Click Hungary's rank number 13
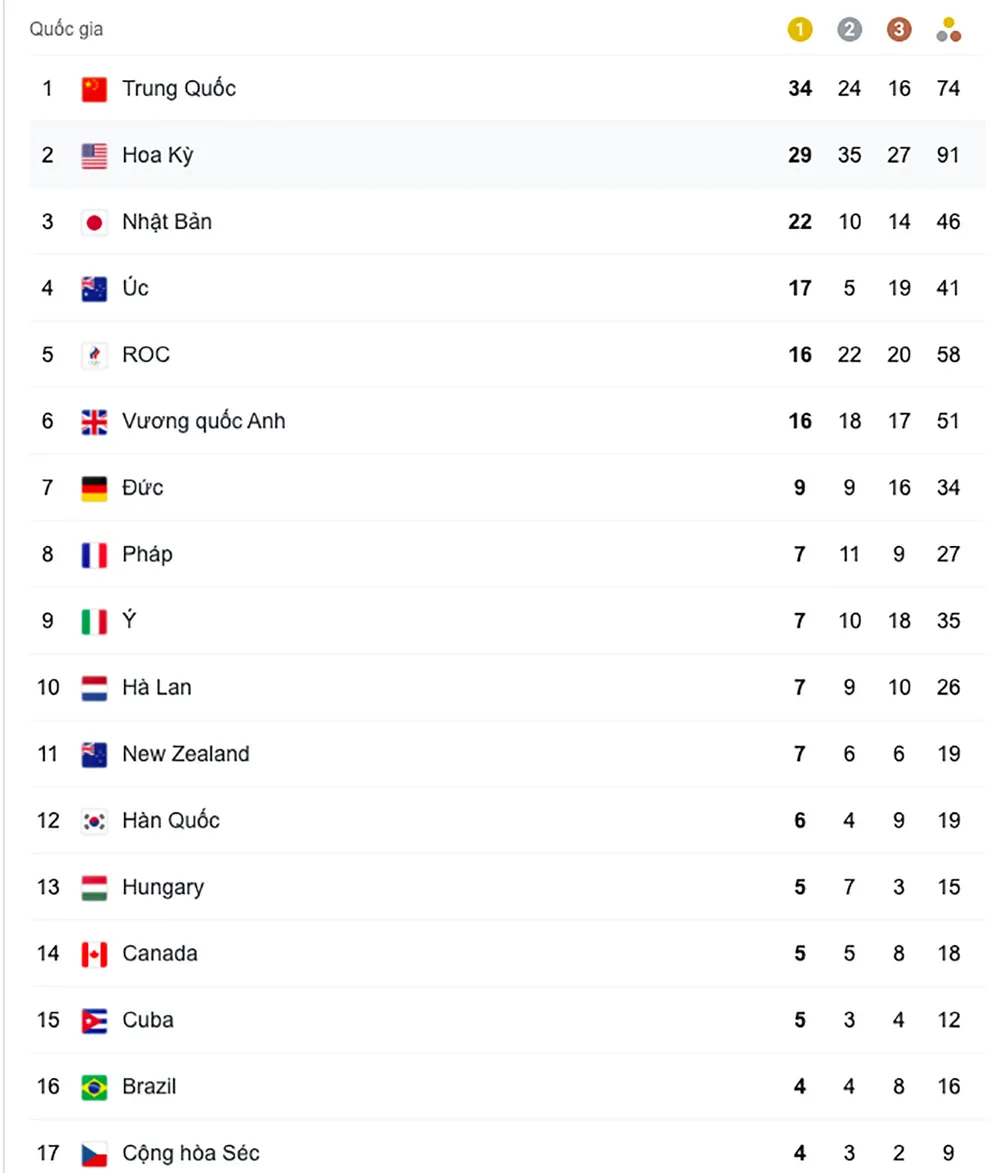Viewport: 1000px width, 1173px height. coord(48,887)
